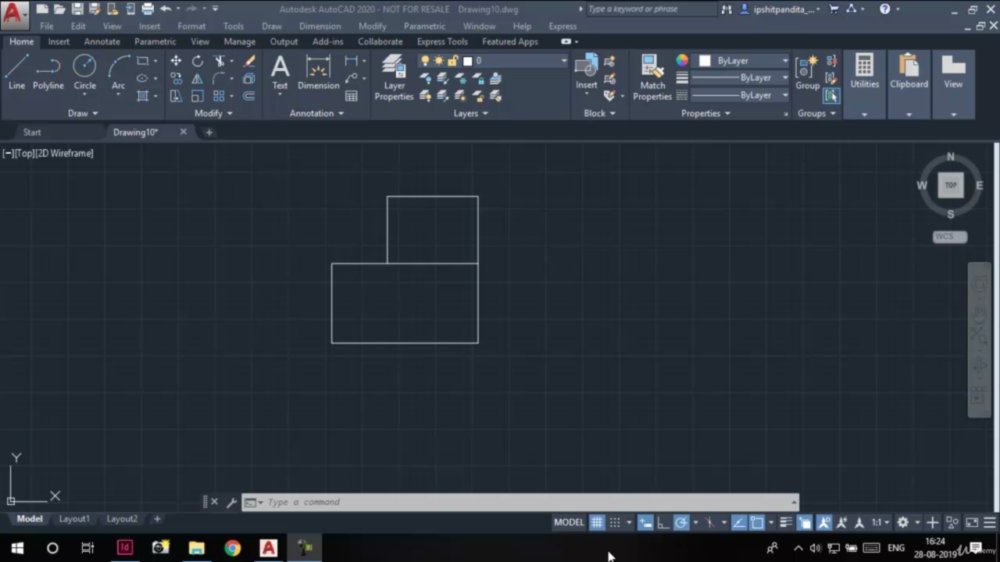Open the Text tool
1000x562 pixels.
coord(280,72)
